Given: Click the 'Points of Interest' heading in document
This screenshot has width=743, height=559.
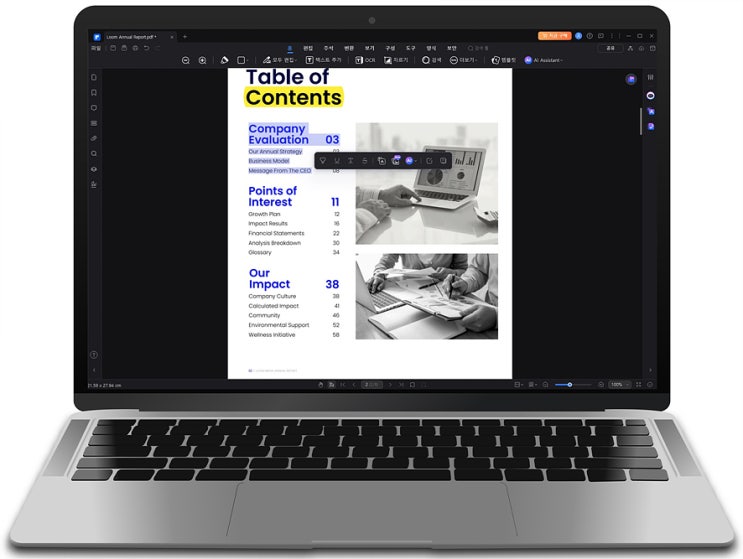Looking at the screenshot, I should 272,197.
